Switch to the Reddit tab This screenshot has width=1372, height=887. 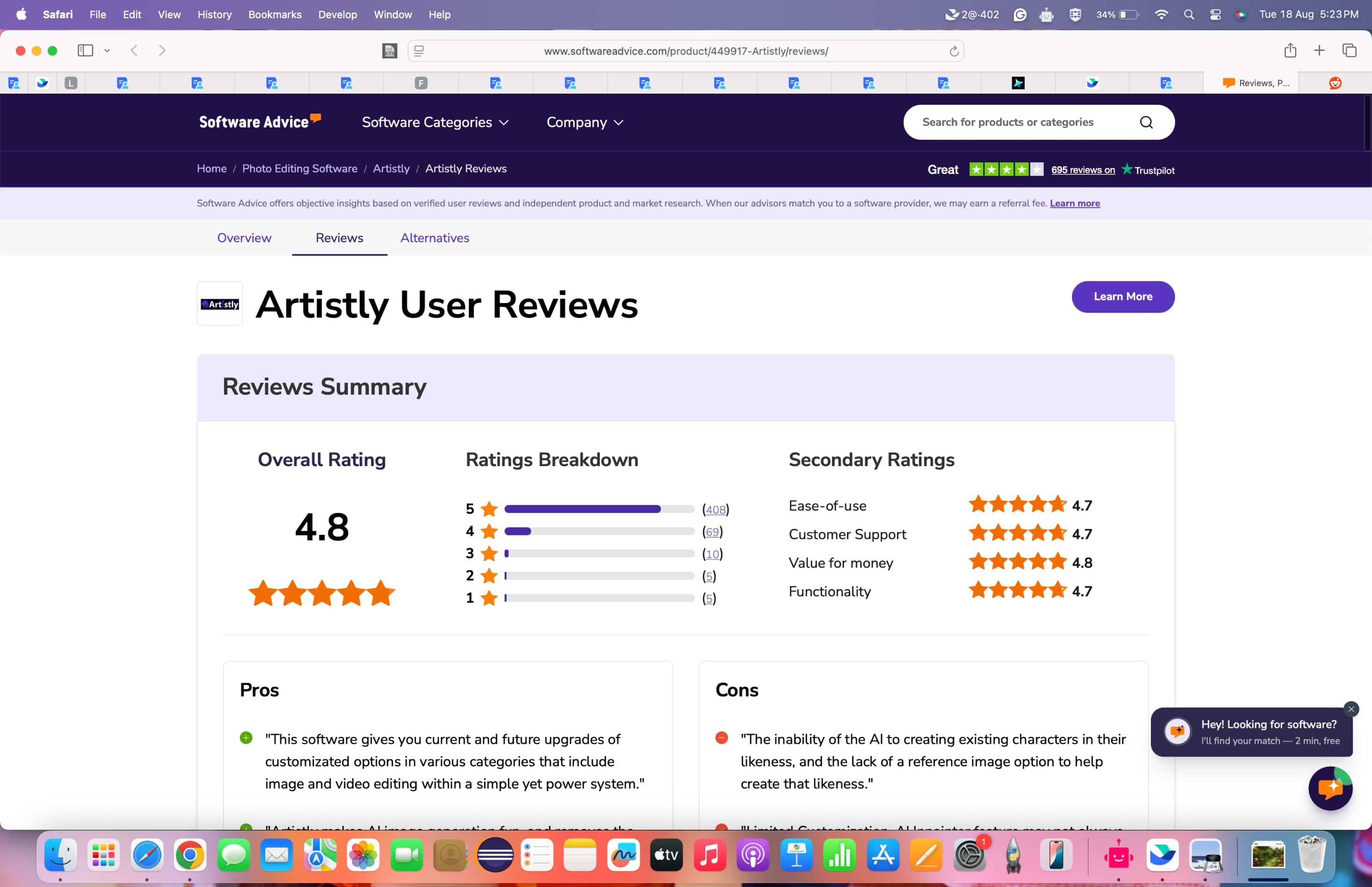click(x=1335, y=83)
